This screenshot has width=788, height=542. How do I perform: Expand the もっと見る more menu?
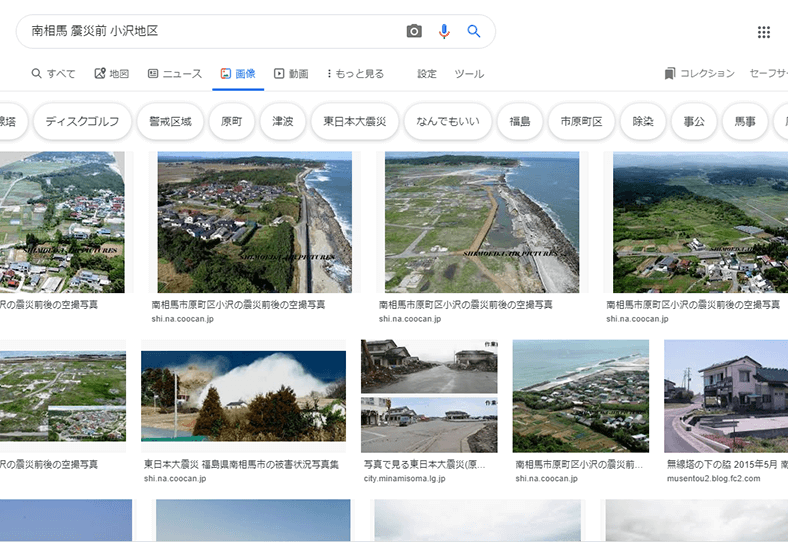355,74
